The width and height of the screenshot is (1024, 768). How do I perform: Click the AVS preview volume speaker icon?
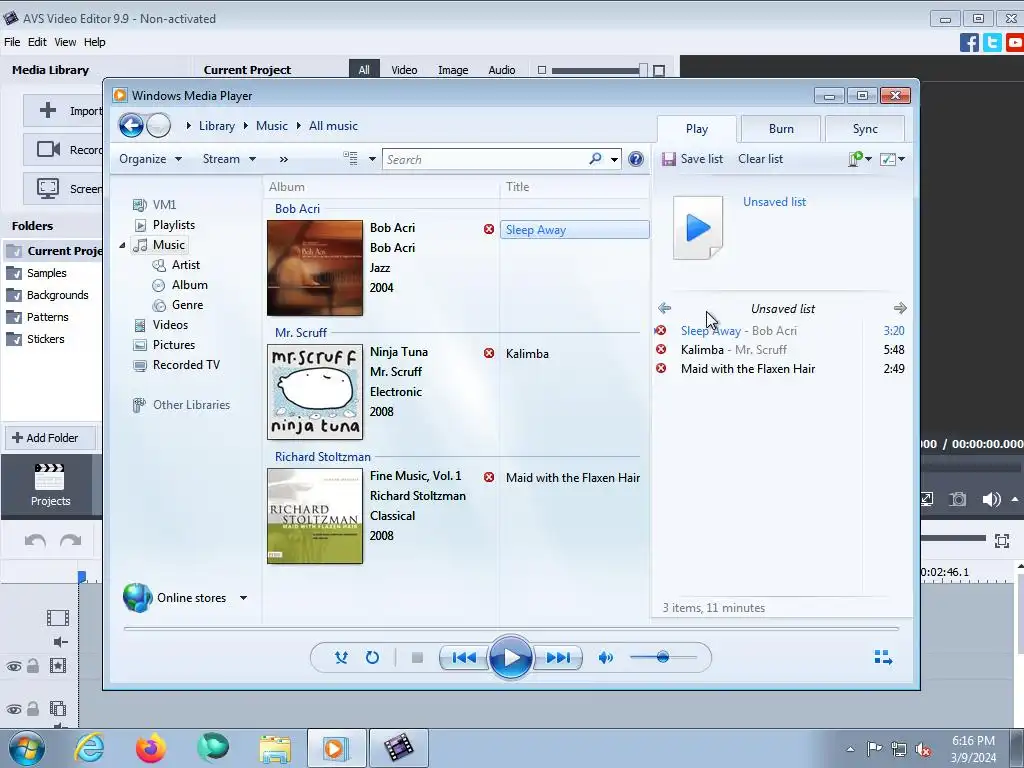click(991, 500)
